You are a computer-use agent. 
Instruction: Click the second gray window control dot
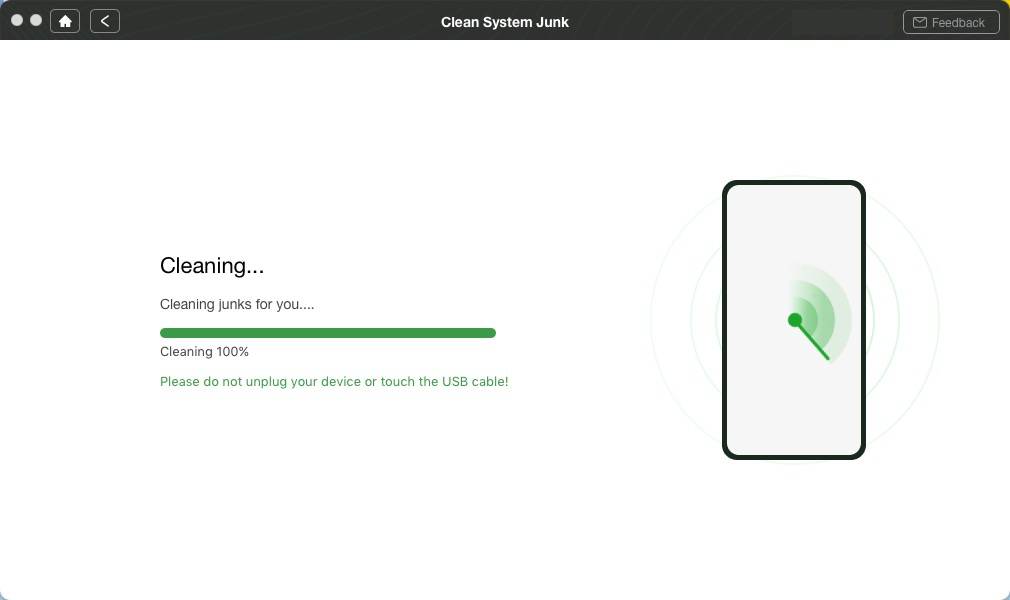(x=36, y=20)
